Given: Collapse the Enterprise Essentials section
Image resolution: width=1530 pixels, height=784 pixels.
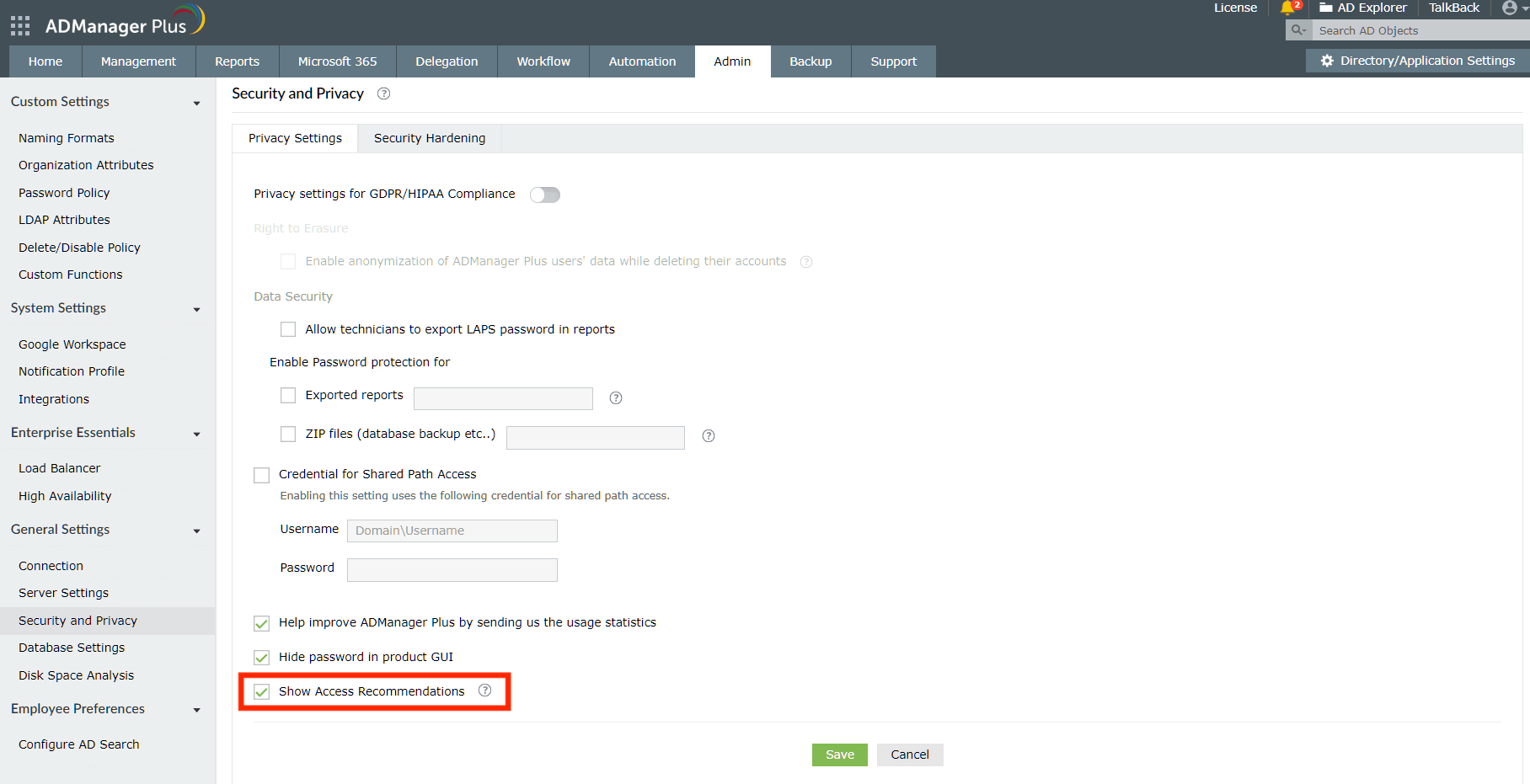Looking at the screenshot, I should point(196,435).
